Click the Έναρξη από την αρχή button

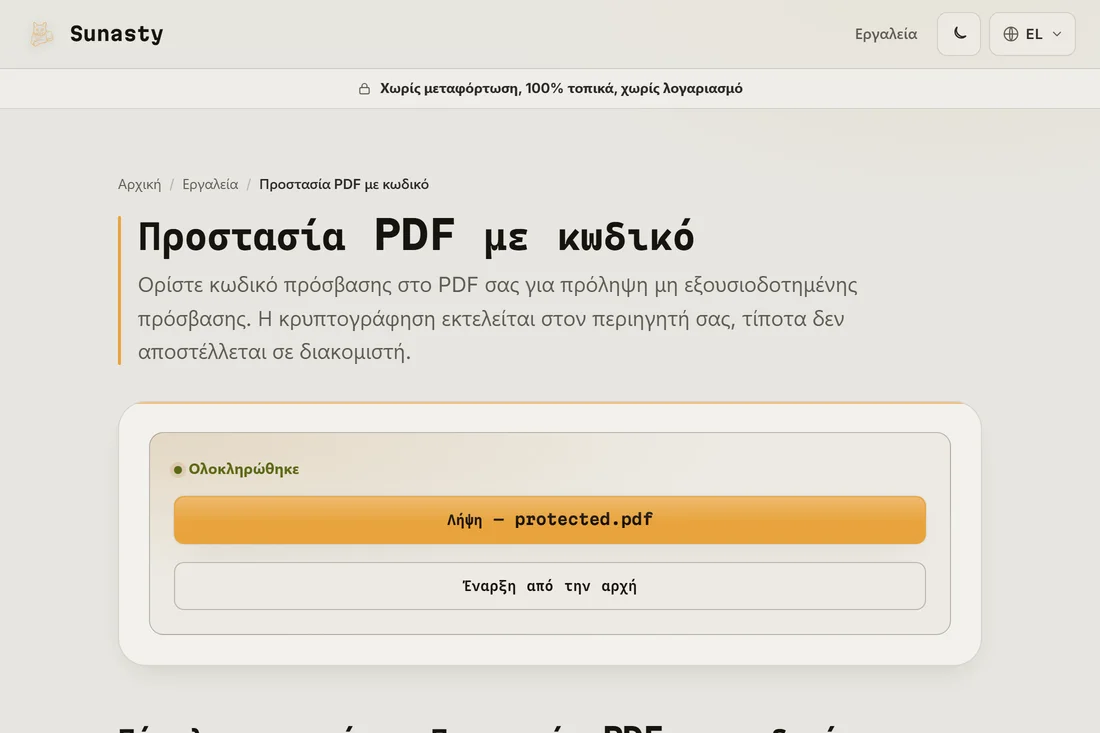(x=550, y=586)
